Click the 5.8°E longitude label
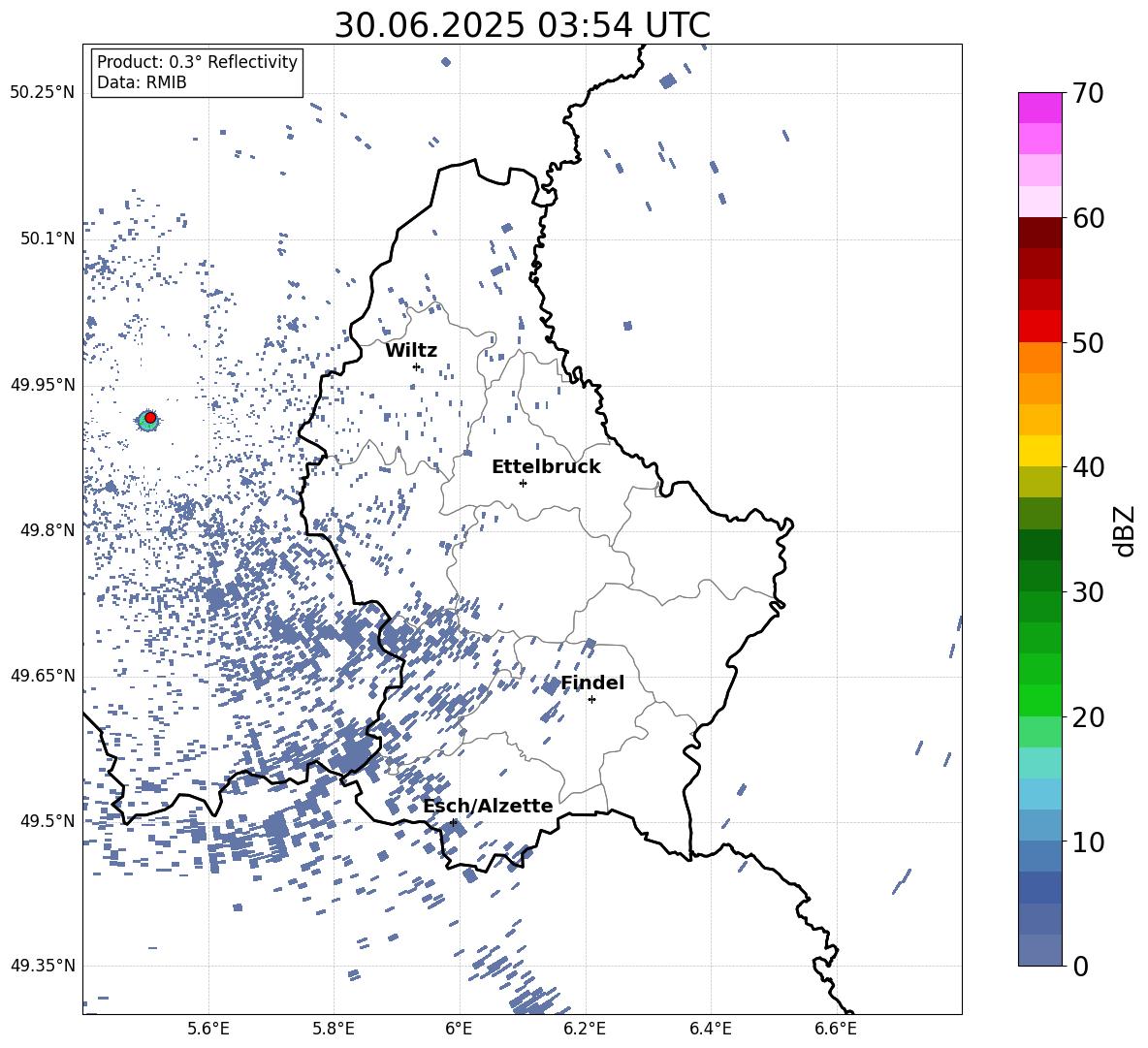 pos(334,1030)
